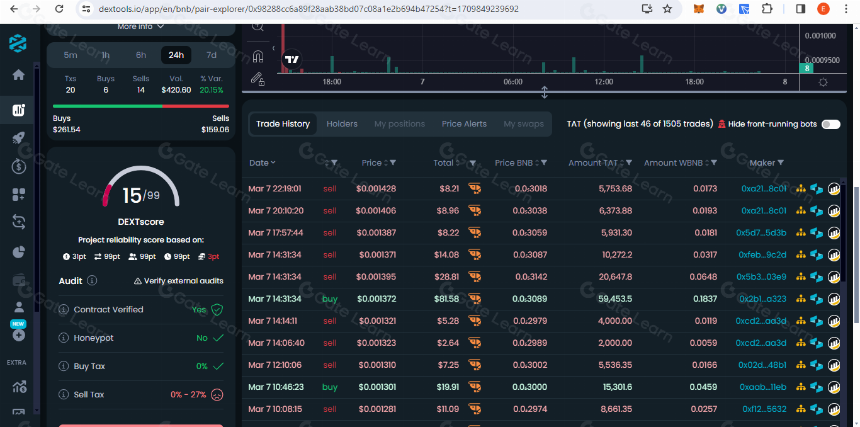Click info icon beside Sell Tax

(x=64, y=395)
